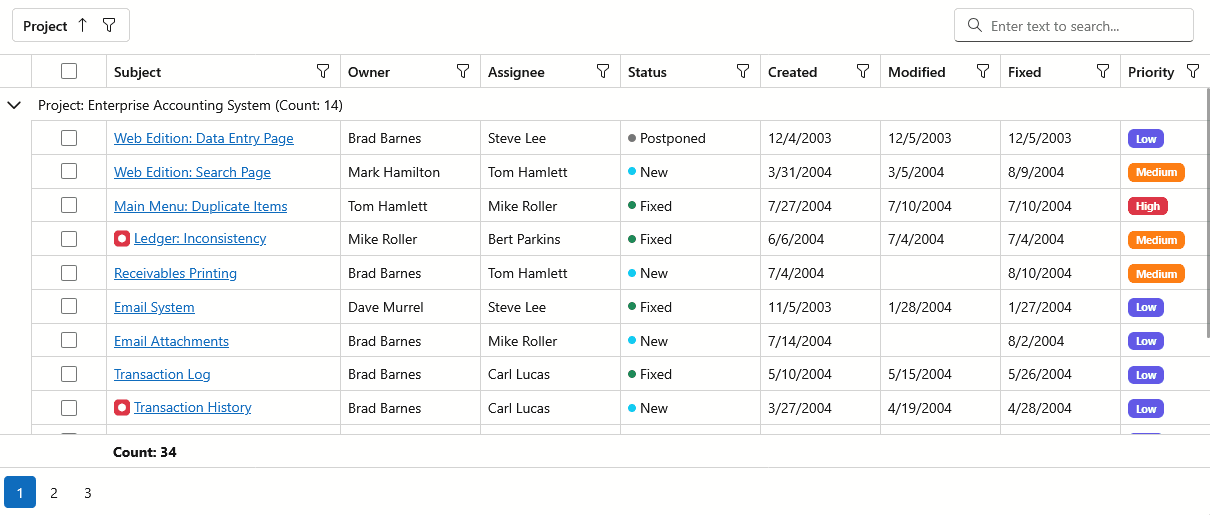The height and width of the screenshot is (515, 1210).
Task: Open the Web Edition: Data Entry Page link
Action: click(x=204, y=138)
